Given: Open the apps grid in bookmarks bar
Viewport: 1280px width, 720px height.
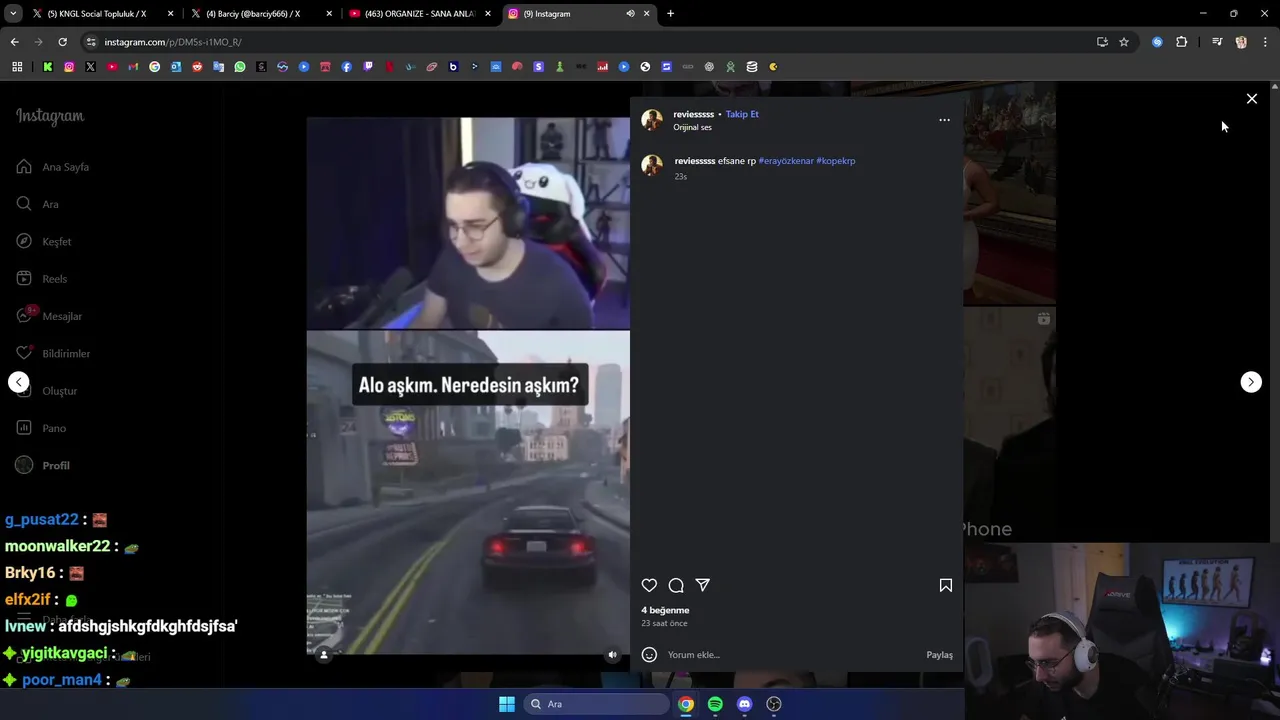Looking at the screenshot, I should pos(17,67).
